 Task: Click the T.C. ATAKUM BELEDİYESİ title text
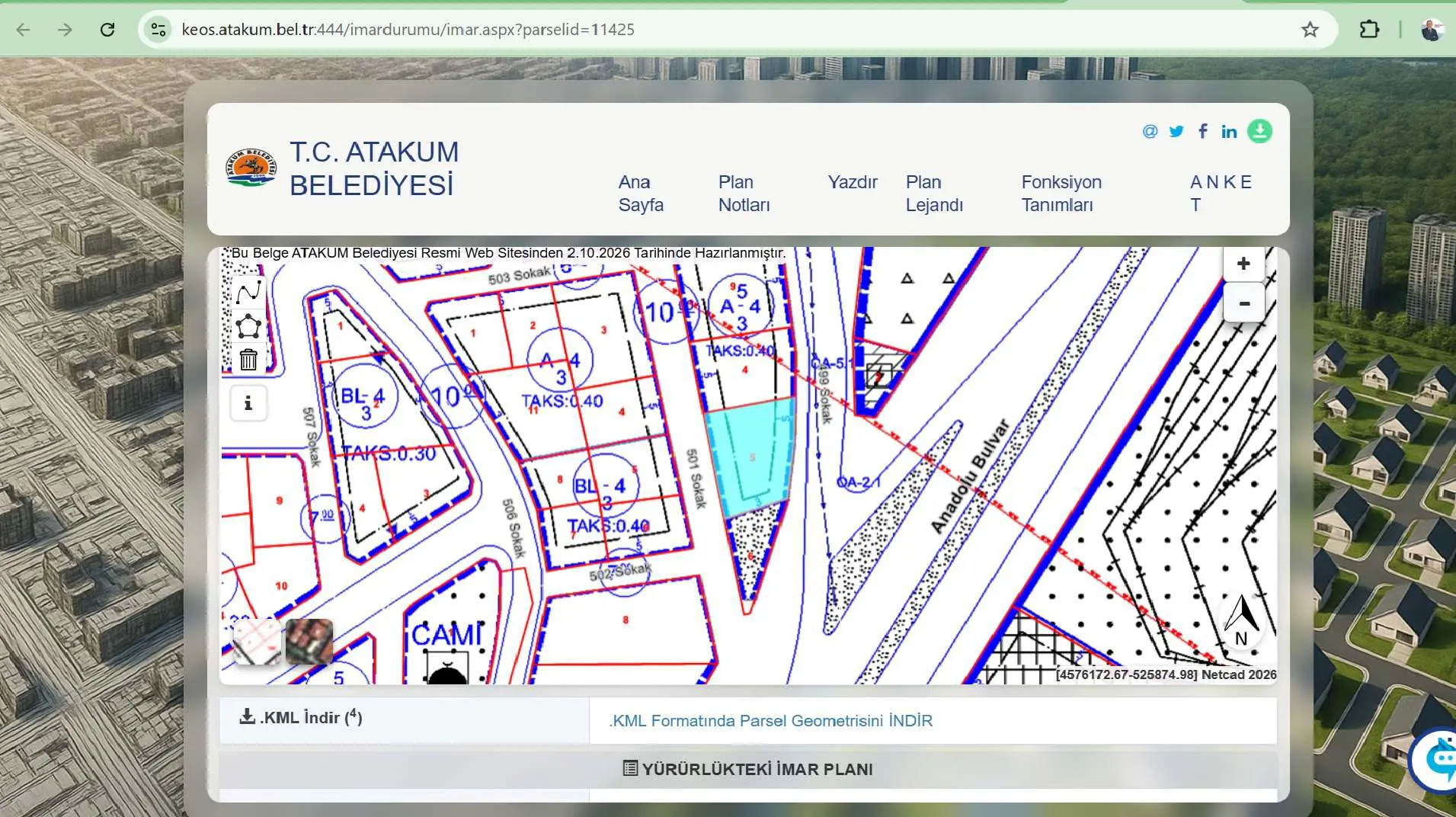(x=374, y=168)
